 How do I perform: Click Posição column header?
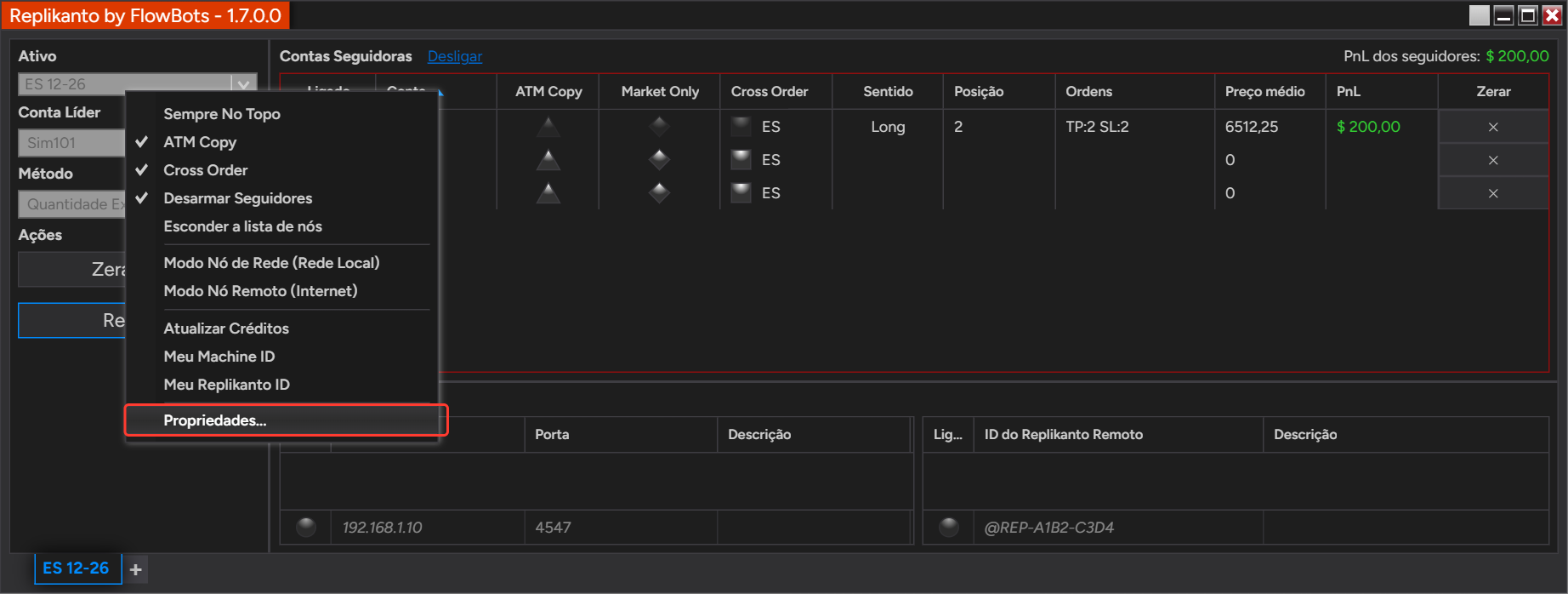(999, 91)
